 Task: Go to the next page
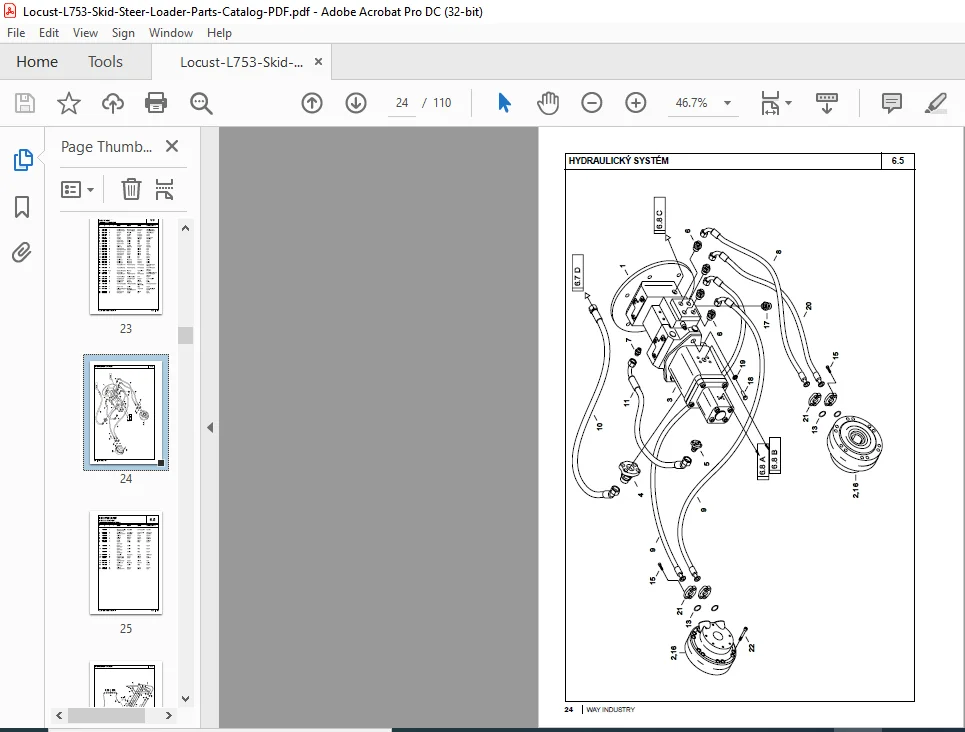[x=356, y=103]
